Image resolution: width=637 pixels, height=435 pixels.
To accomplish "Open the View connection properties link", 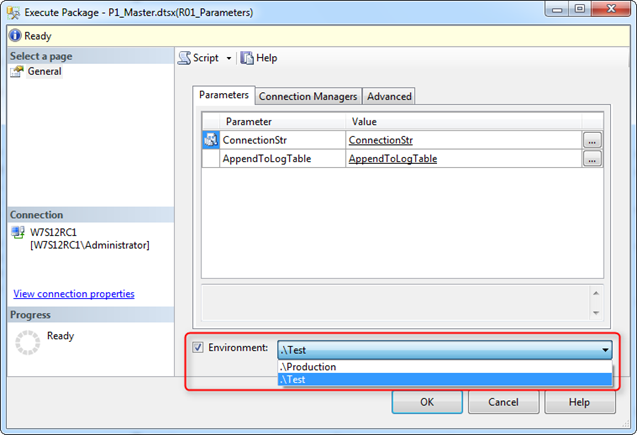I will pos(74,294).
